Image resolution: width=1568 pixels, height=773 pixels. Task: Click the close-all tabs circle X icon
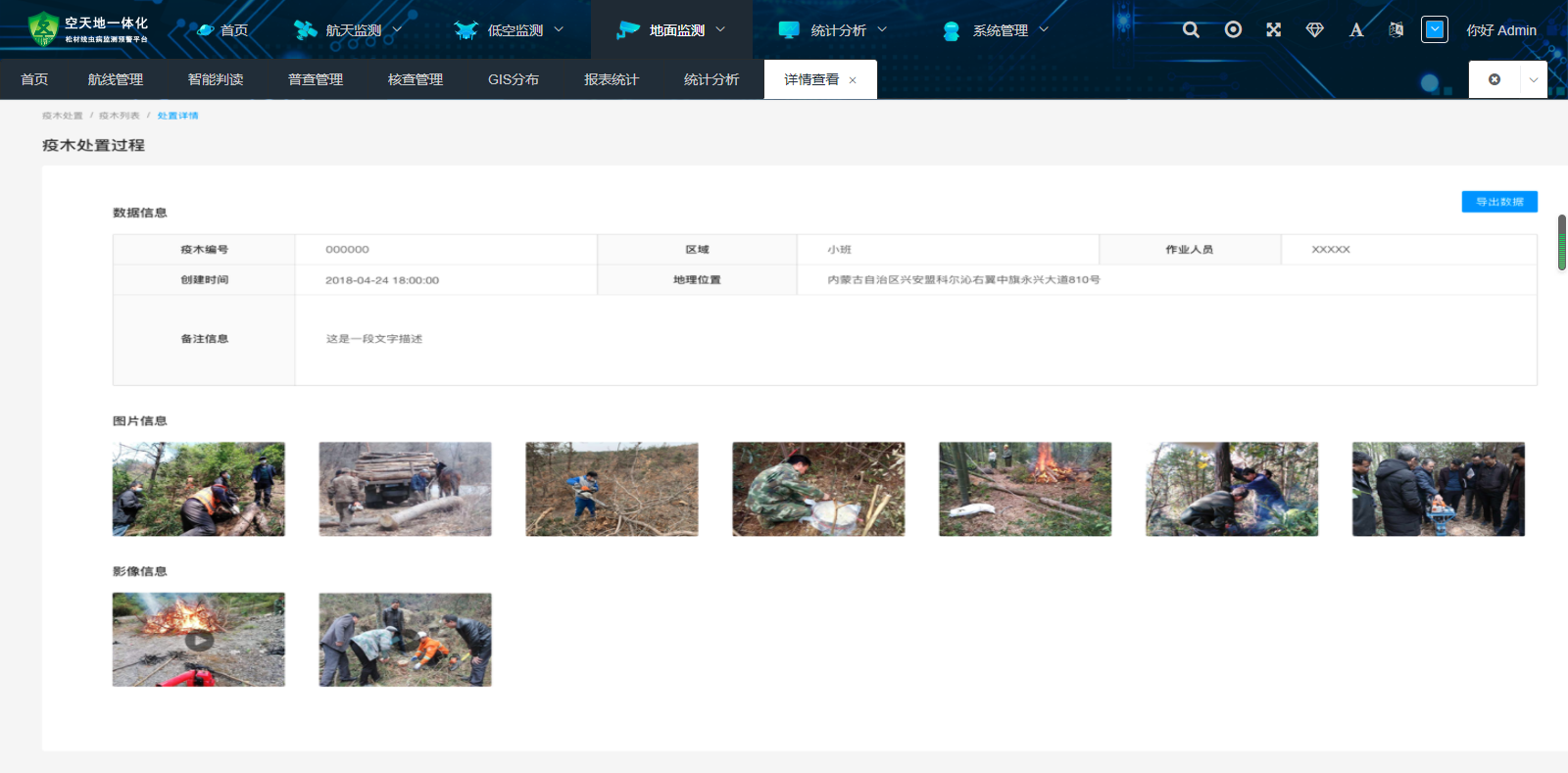[1494, 79]
